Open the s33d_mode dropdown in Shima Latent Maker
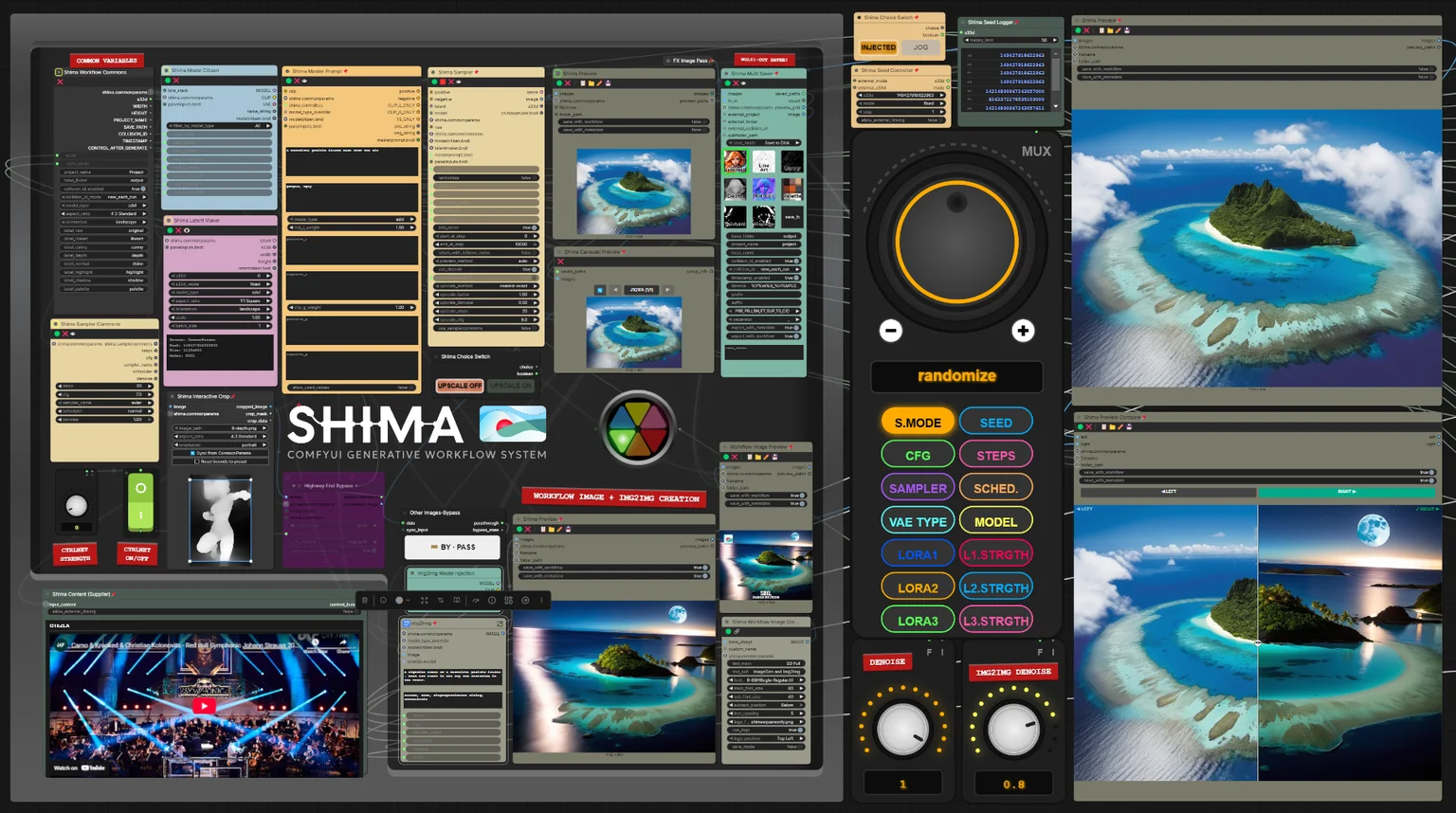Image resolution: width=1456 pixels, height=813 pixels. [221, 283]
